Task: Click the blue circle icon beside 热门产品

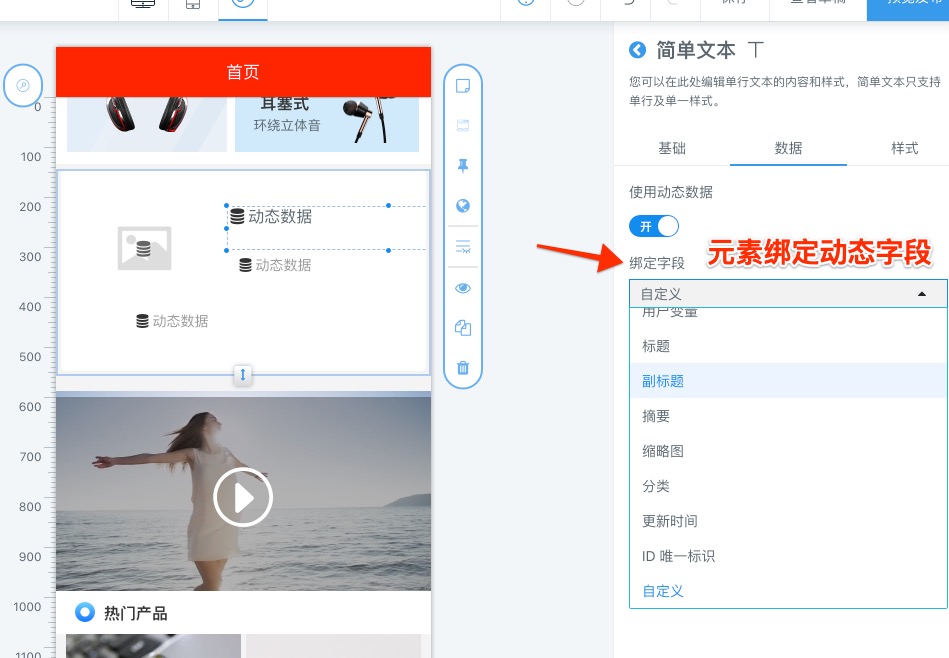Action: tap(85, 613)
